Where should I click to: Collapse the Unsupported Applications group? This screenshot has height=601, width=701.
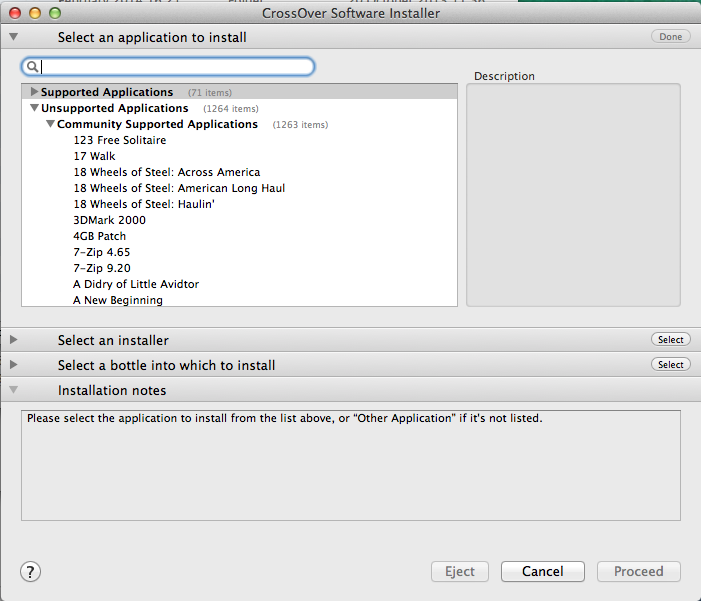[x=34, y=108]
